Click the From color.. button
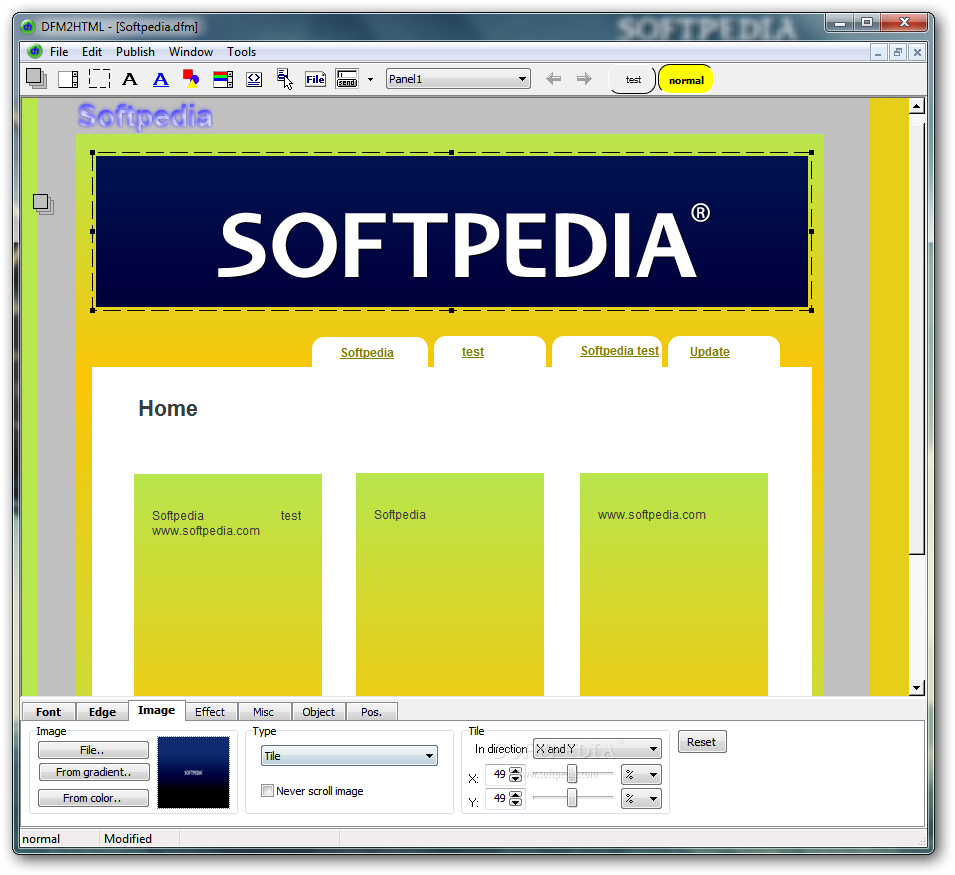Image resolution: width=955 pixels, height=875 pixels. point(93,798)
